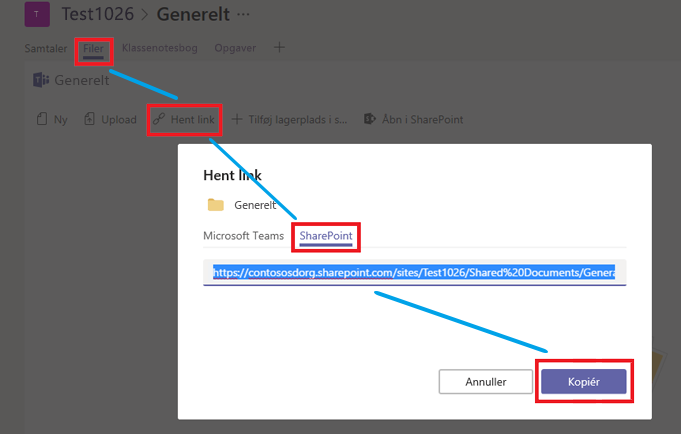Viewport: 681px width, 434px height.
Task: Click the SharePoint URL text field
Action: coord(414,272)
